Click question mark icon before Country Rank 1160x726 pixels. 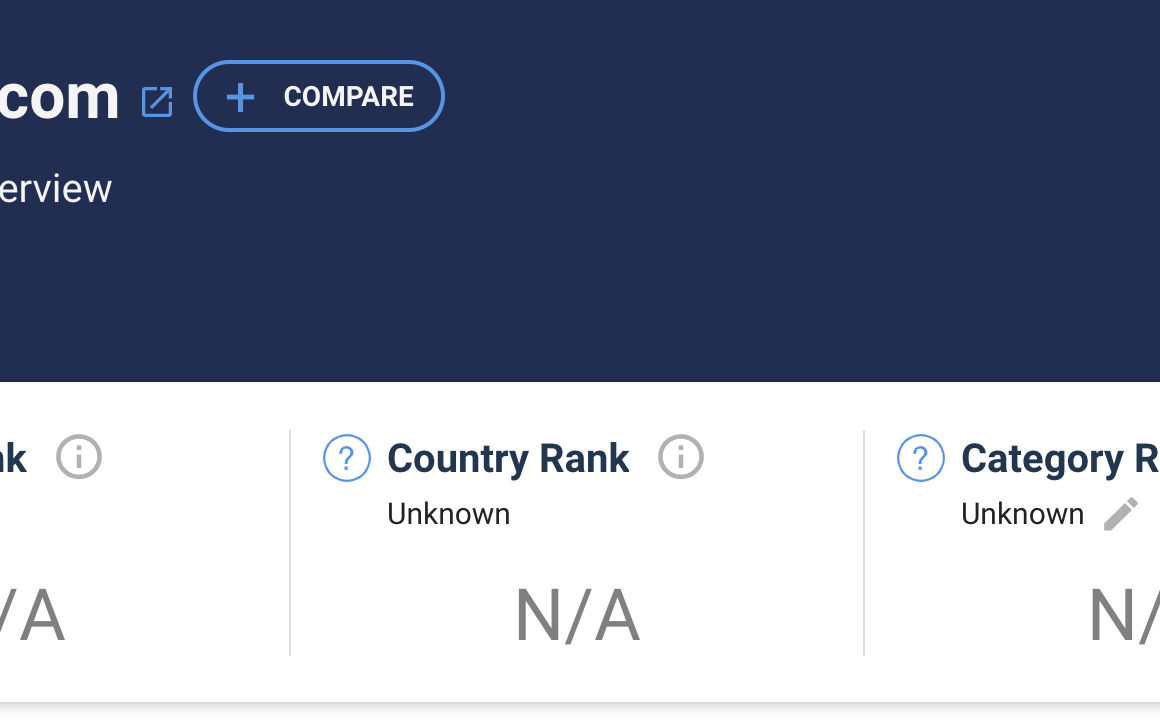[347, 458]
